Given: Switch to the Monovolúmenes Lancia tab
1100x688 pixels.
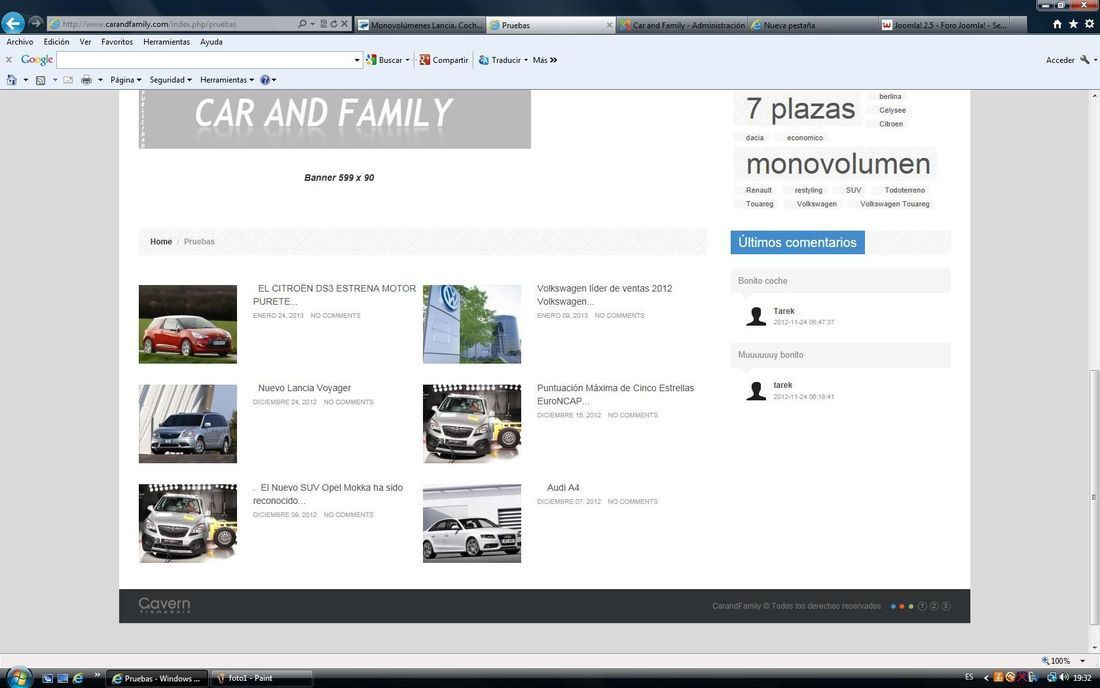Looking at the screenshot, I should [x=420, y=25].
